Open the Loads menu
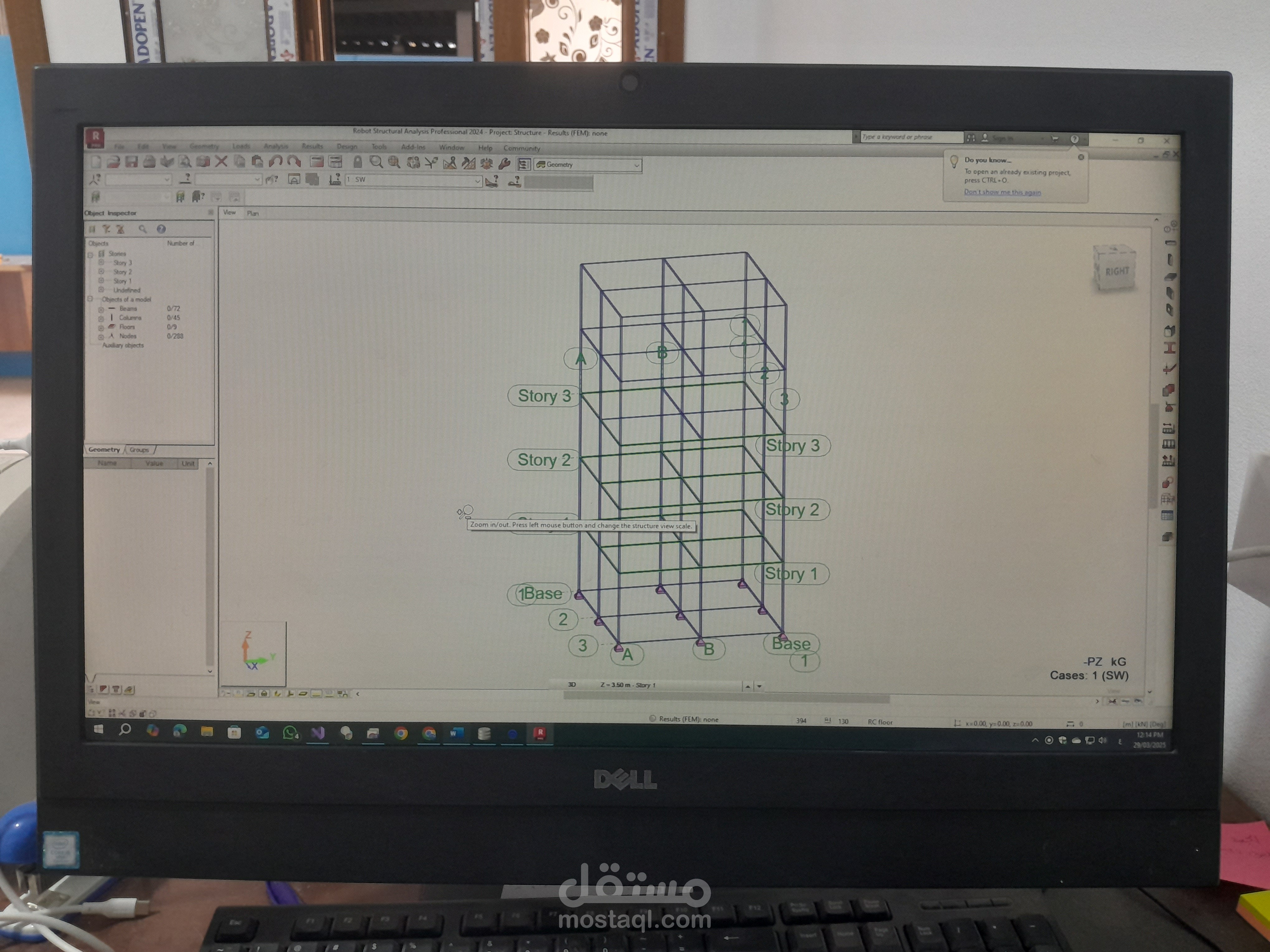Image resolution: width=1270 pixels, height=952 pixels. [x=241, y=146]
